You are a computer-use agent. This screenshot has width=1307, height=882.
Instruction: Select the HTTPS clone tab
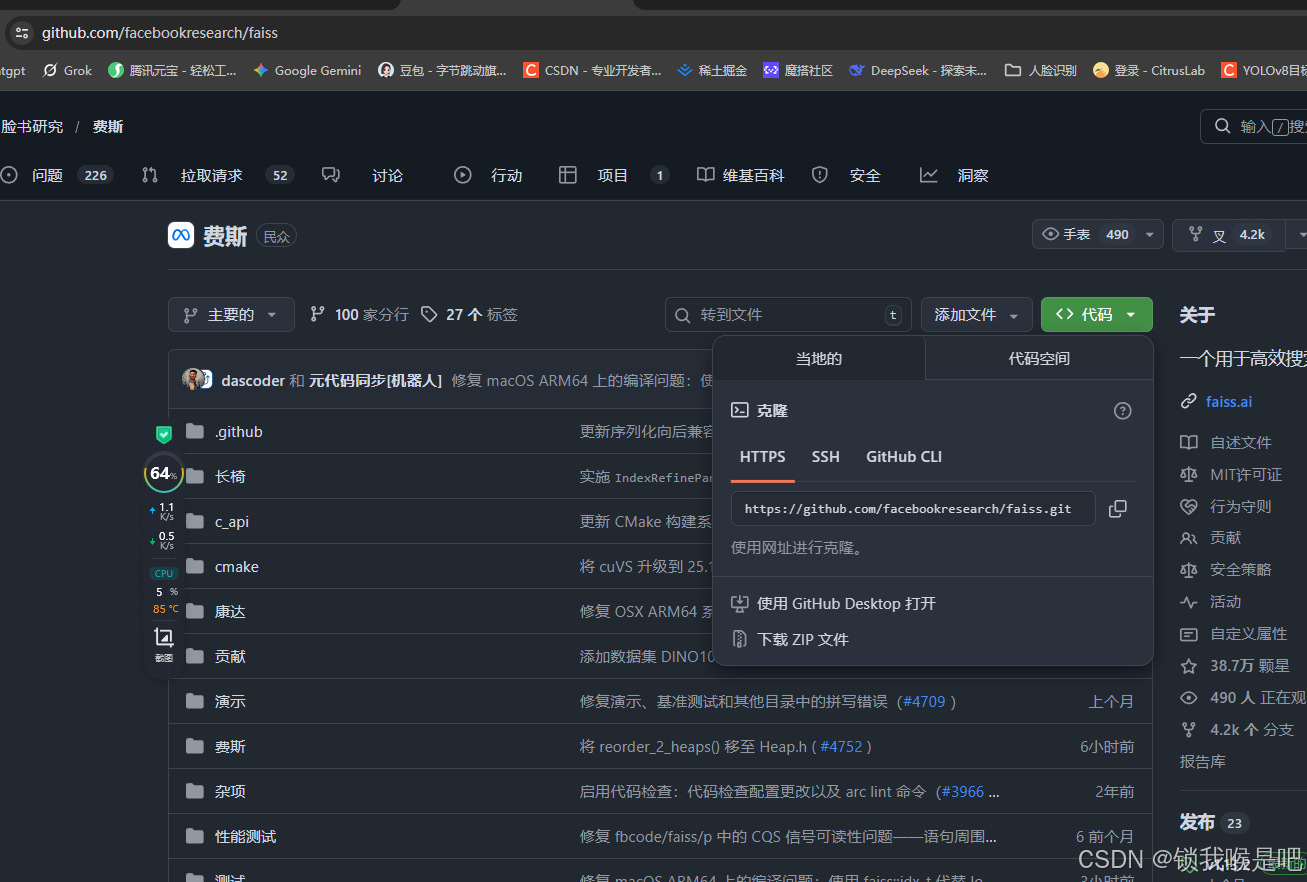tap(762, 457)
